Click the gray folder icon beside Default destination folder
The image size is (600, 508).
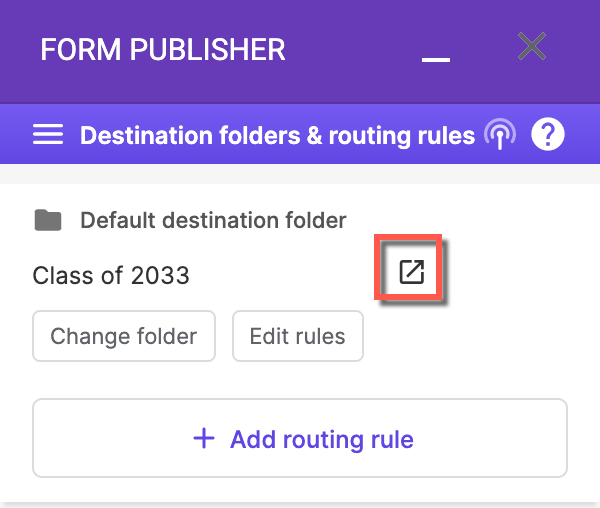click(48, 220)
